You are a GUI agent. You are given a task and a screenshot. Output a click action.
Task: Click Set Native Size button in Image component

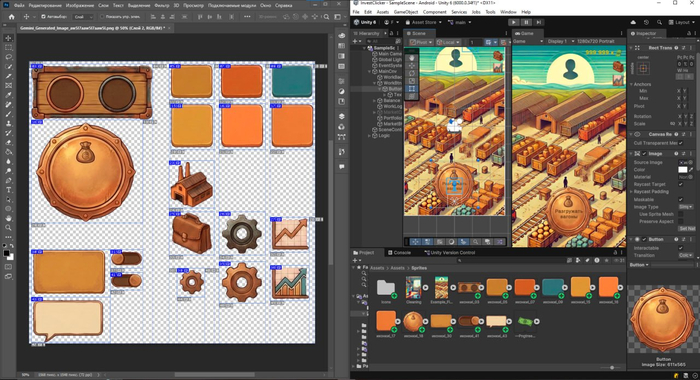[x=687, y=229]
